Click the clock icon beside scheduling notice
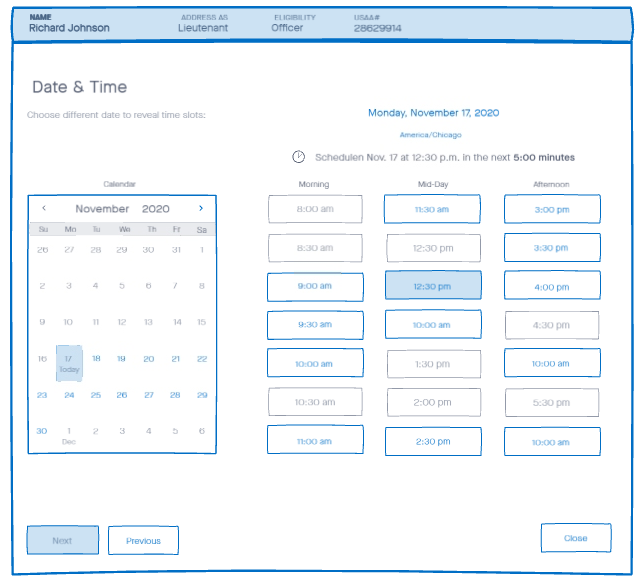 coord(299,157)
